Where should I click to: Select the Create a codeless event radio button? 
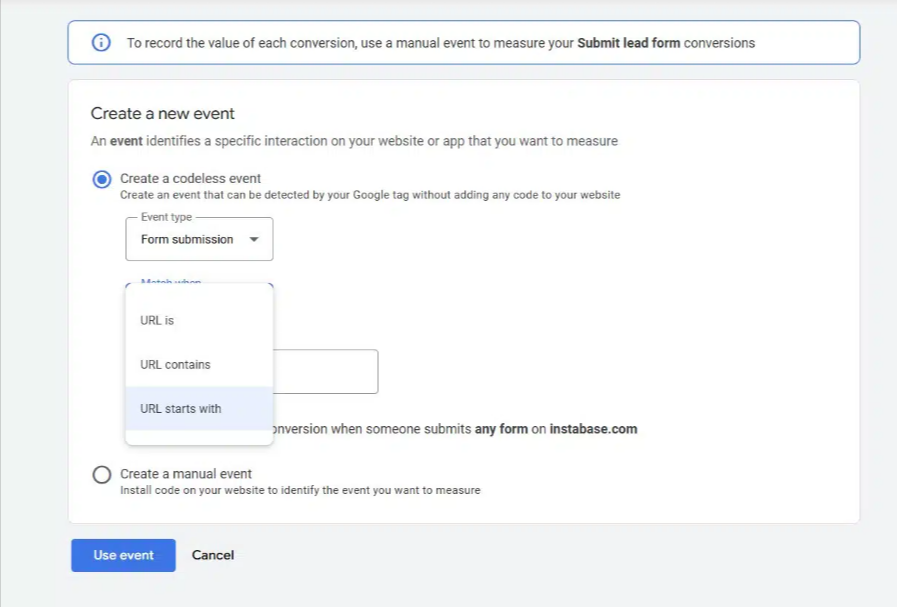pos(101,180)
